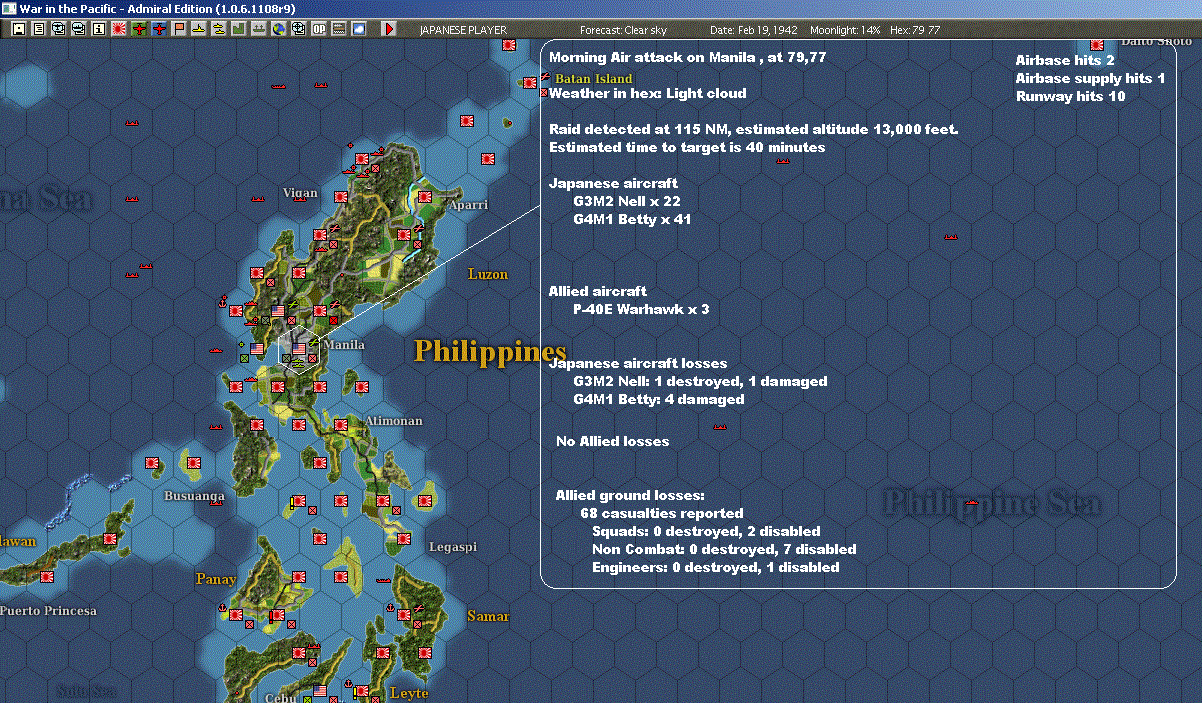The width and height of the screenshot is (1202, 703).
Task: Click the save-disk icon in the toolbar
Action: (x=19, y=30)
